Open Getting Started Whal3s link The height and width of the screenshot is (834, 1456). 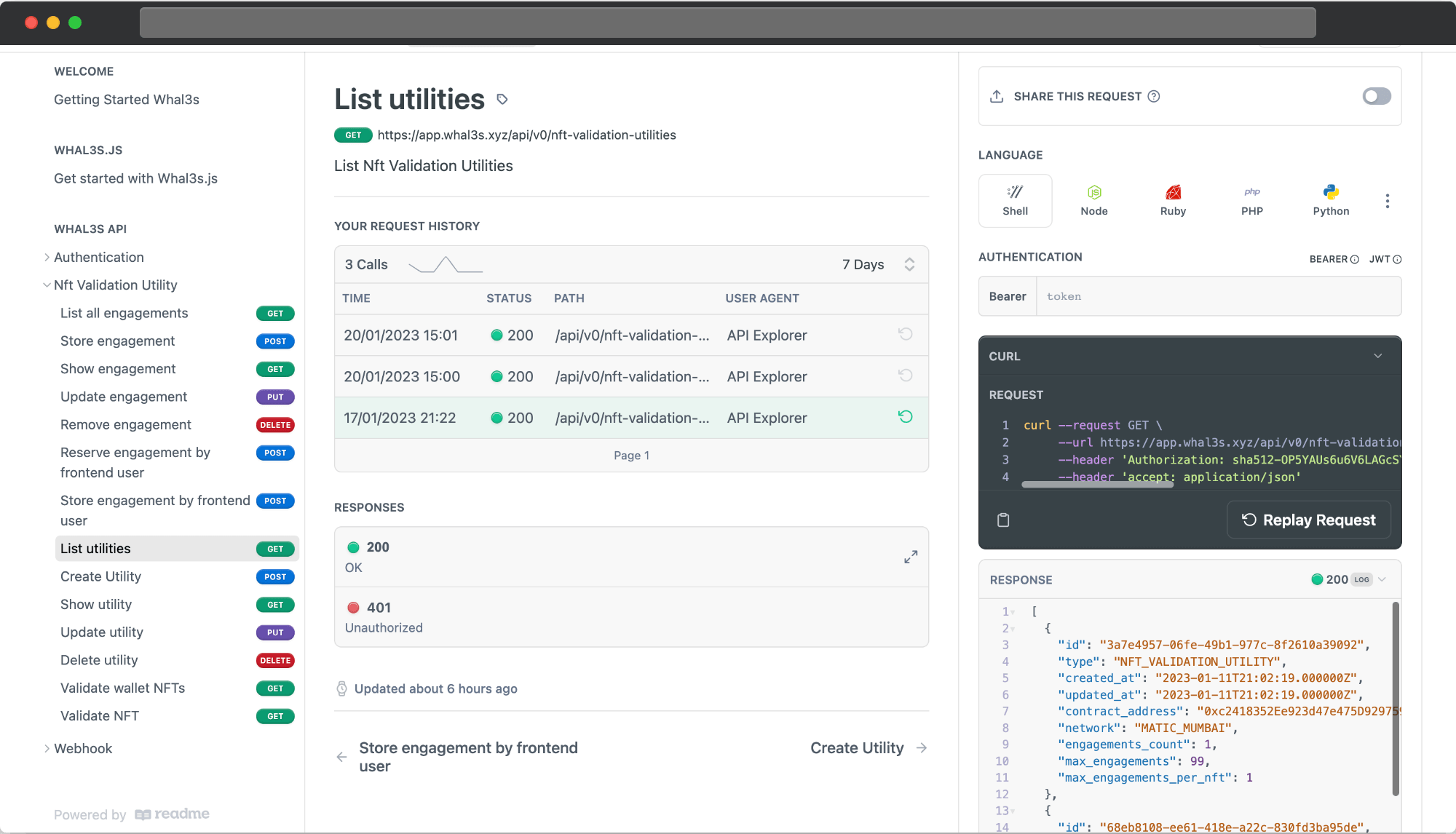(127, 100)
